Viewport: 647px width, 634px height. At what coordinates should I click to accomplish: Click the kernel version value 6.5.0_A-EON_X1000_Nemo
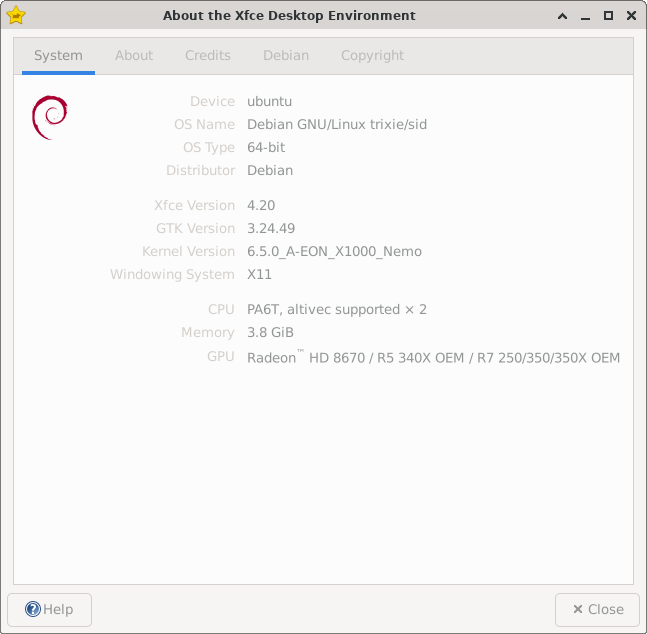(x=334, y=251)
